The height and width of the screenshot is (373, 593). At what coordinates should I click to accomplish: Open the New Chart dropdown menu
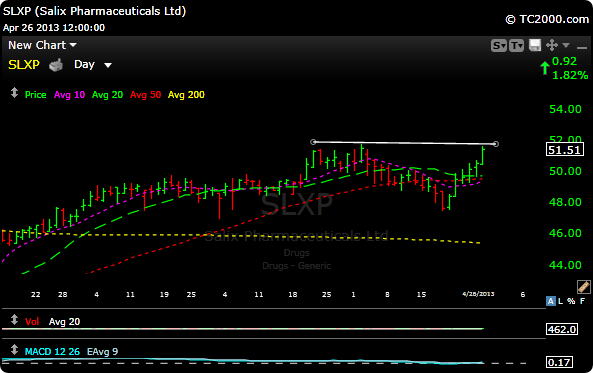pyautogui.click(x=42, y=45)
